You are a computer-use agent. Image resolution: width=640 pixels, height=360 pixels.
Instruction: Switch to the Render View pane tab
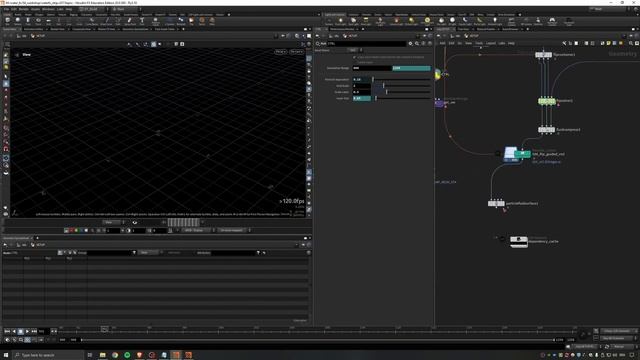coord(57,29)
